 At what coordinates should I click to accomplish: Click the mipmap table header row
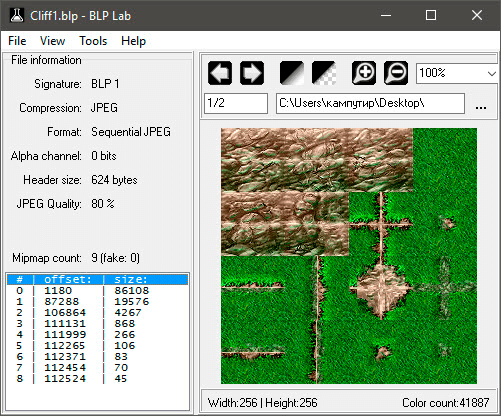coord(98,279)
